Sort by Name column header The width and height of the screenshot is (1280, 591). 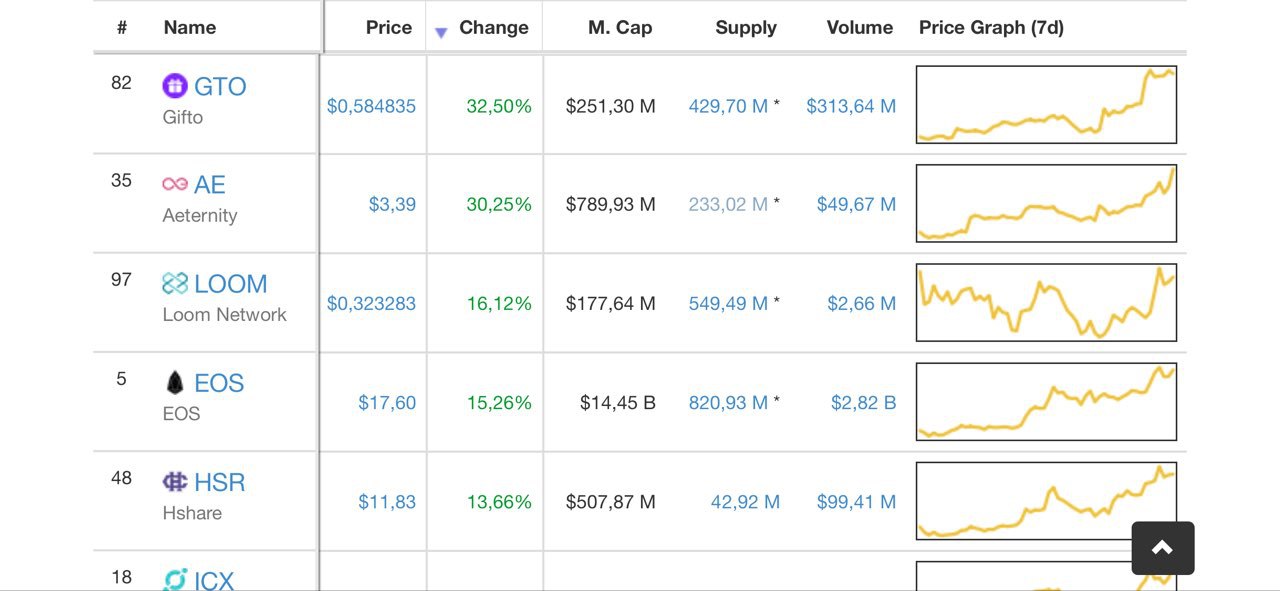(190, 28)
